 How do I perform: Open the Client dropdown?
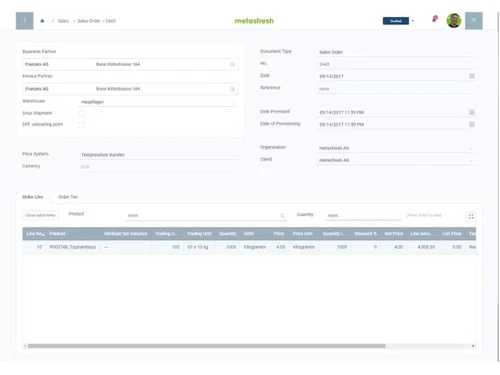coord(396,160)
